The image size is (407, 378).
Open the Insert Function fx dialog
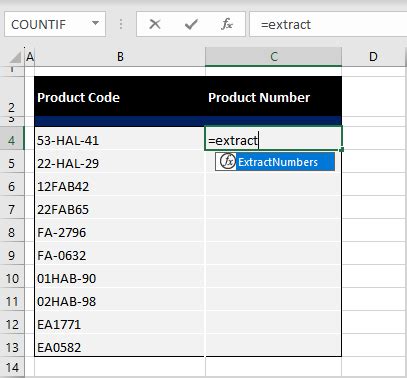[x=227, y=24]
